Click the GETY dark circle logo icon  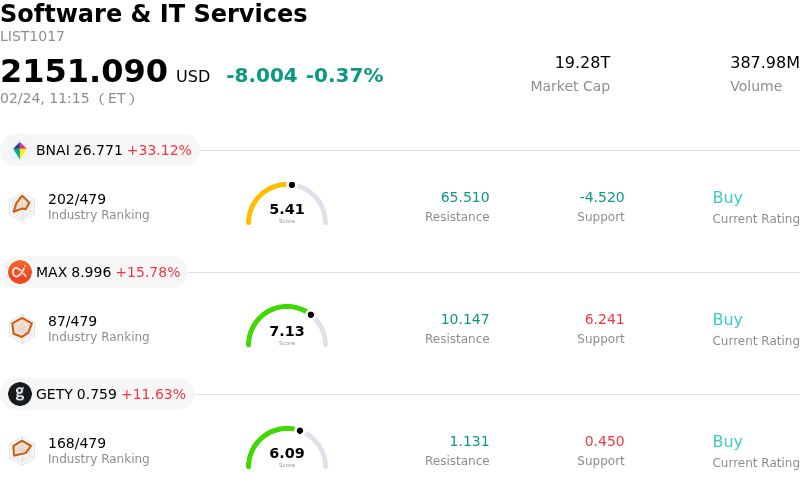pyautogui.click(x=20, y=394)
